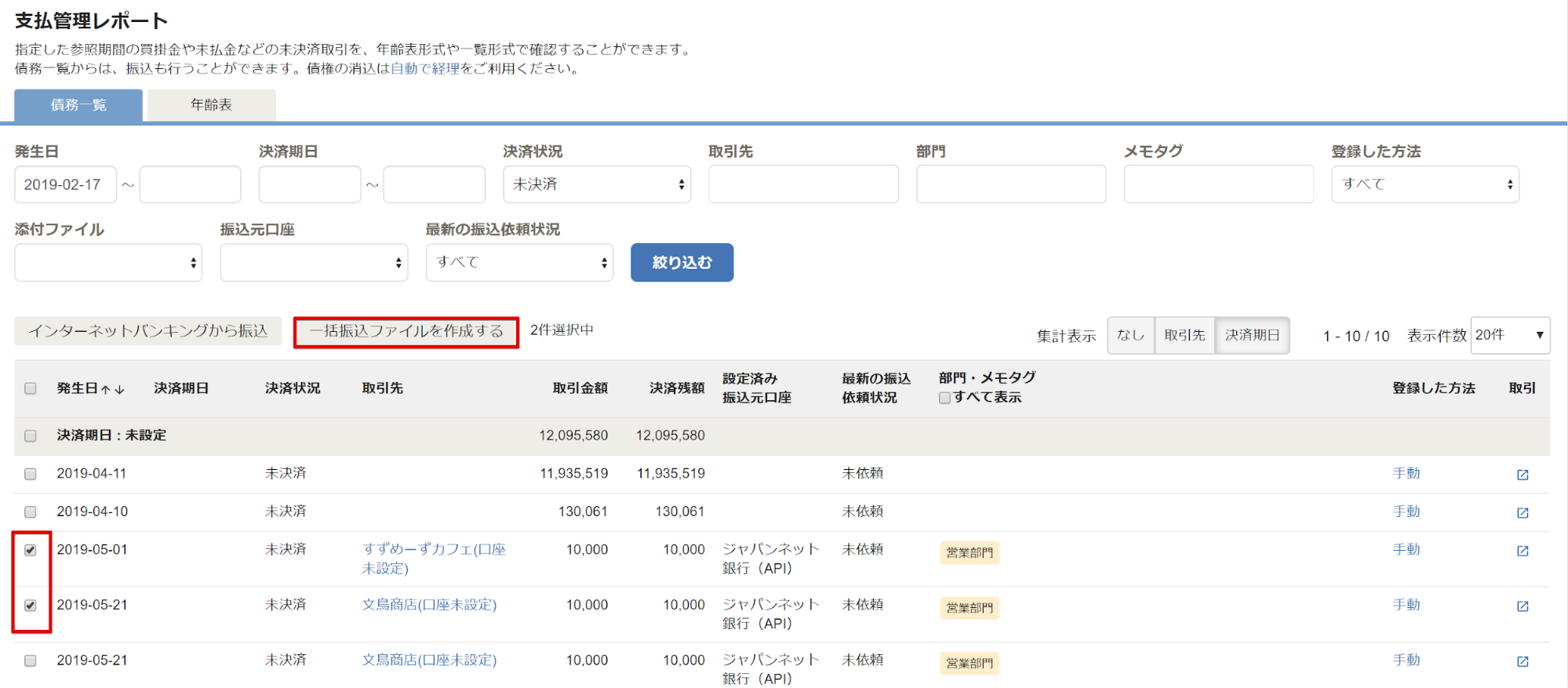Click the 発生日 descending sort arrow
The height and width of the screenshot is (688, 1568).
point(119,389)
